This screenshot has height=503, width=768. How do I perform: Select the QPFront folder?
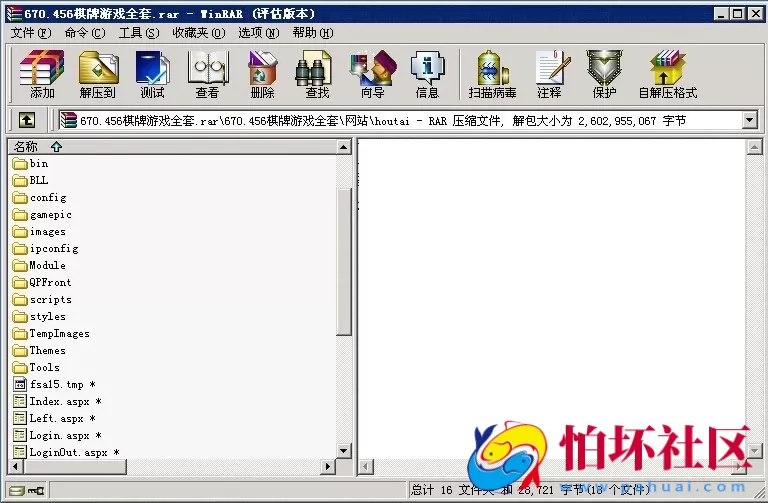[50, 282]
